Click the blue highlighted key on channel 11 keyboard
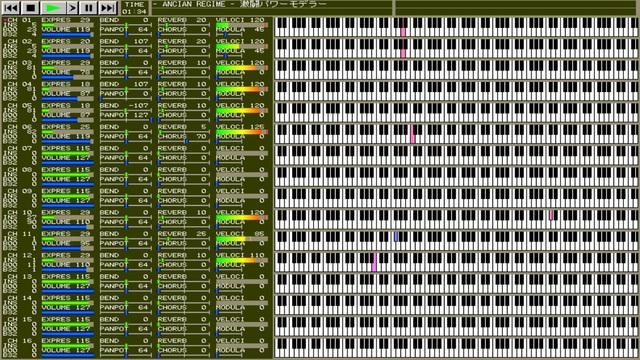Screen dimensions: 640x360 (396, 236)
